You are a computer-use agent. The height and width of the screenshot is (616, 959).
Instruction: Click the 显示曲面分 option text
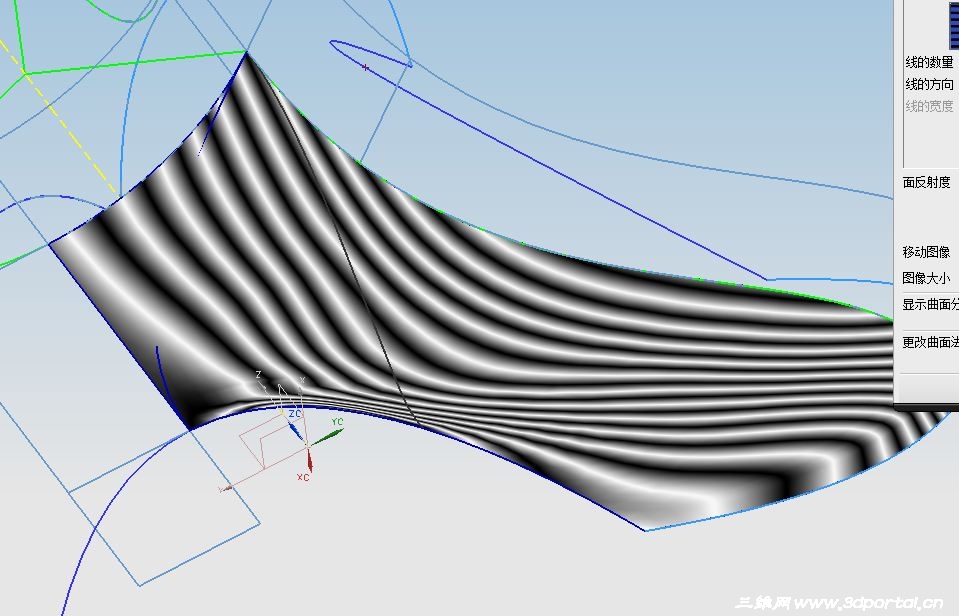(x=930, y=304)
